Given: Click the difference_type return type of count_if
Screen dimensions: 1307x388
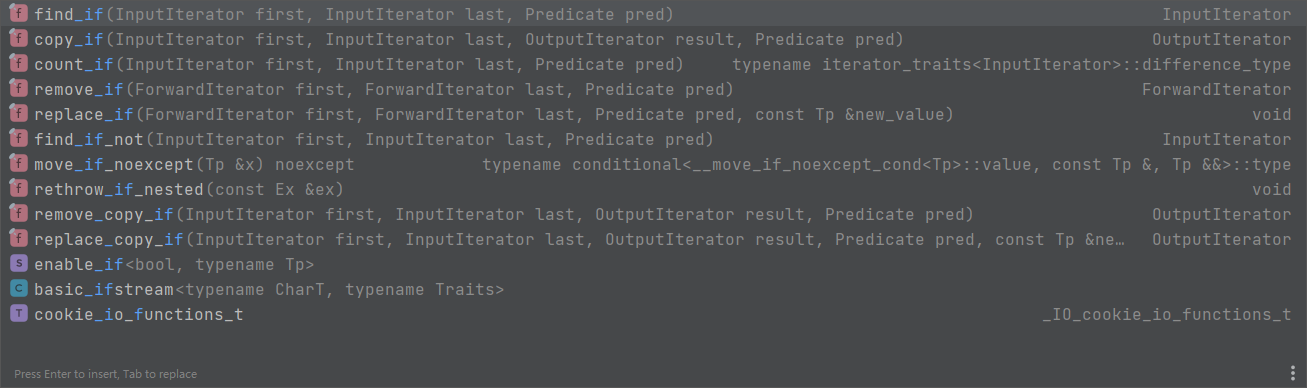Looking at the screenshot, I should coord(1012,65).
